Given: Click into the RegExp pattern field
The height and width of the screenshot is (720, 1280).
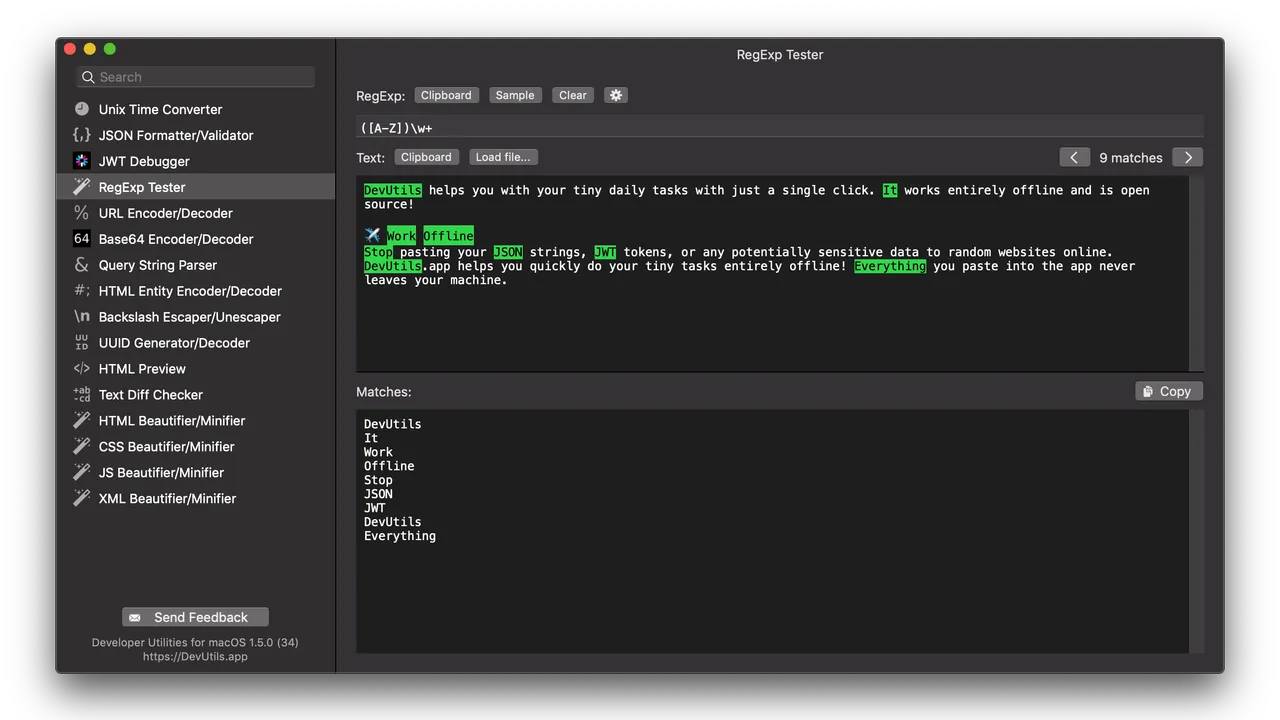Looking at the screenshot, I should point(780,128).
